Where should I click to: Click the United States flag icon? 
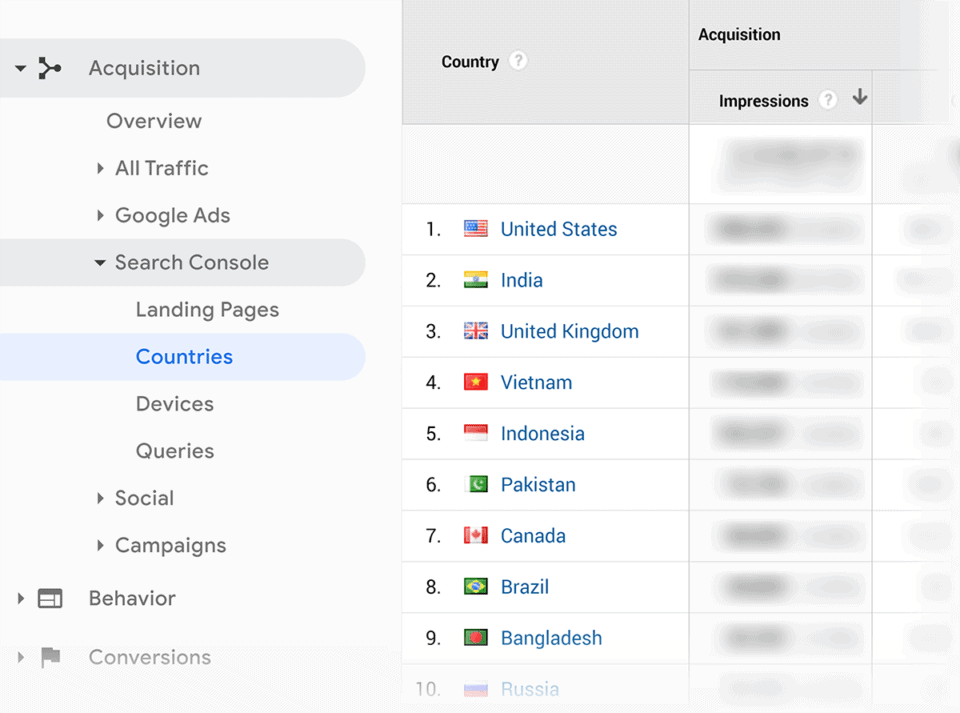click(x=477, y=229)
